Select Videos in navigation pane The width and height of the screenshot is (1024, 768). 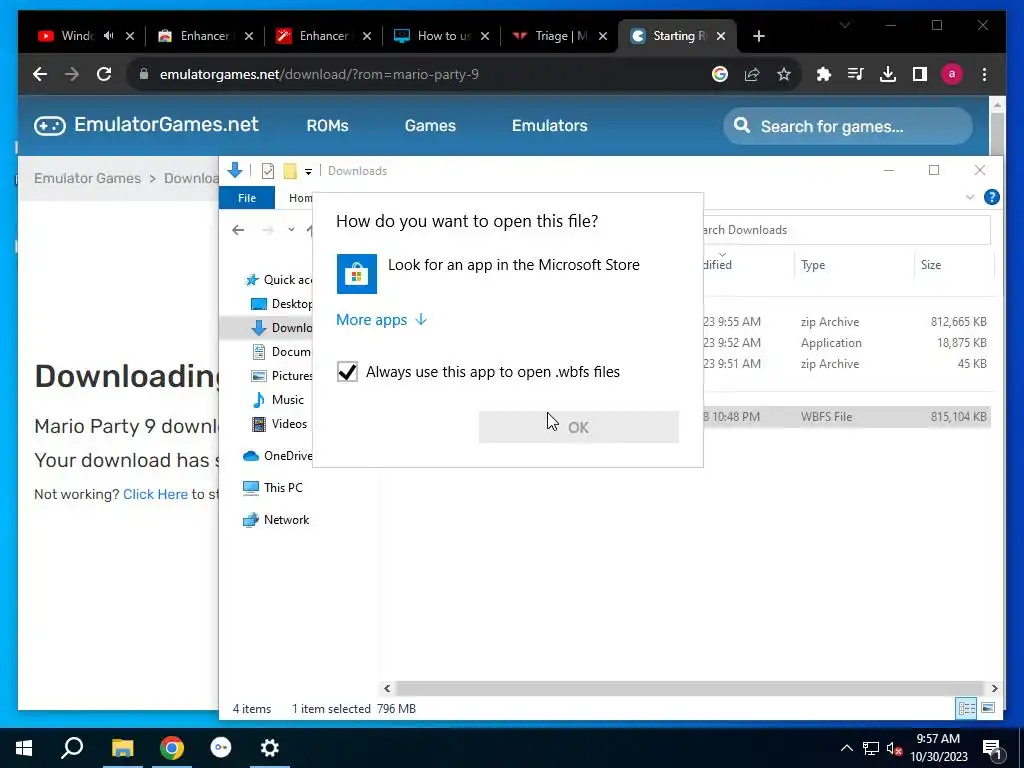coord(280,424)
